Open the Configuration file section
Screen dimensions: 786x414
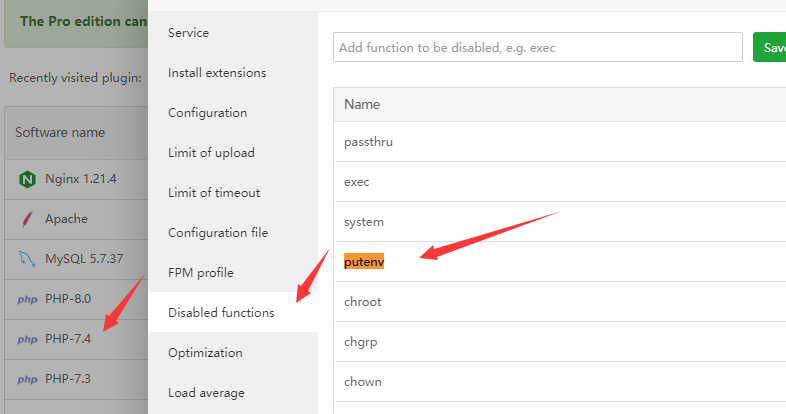click(218, 233)
